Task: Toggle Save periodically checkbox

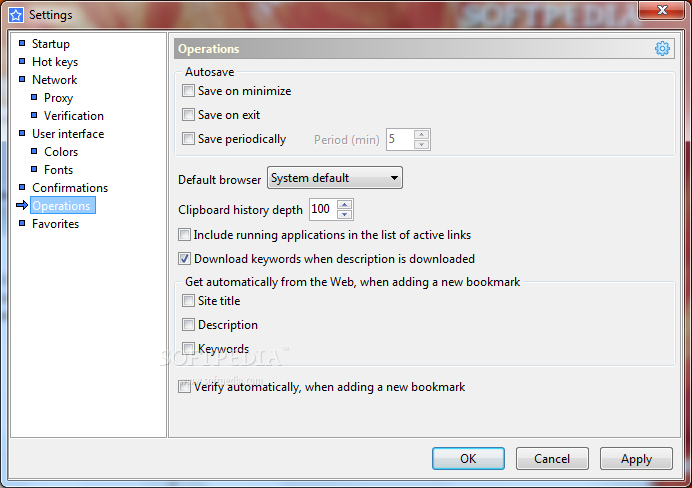Action: tap(188, 139)
